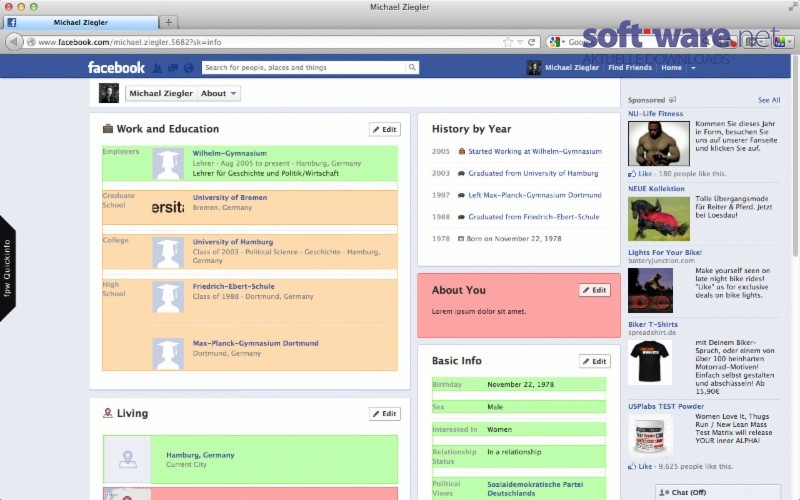Click the Living section pin icon
This screenshot has height=500, width=800.
click(x=108, y=413)
